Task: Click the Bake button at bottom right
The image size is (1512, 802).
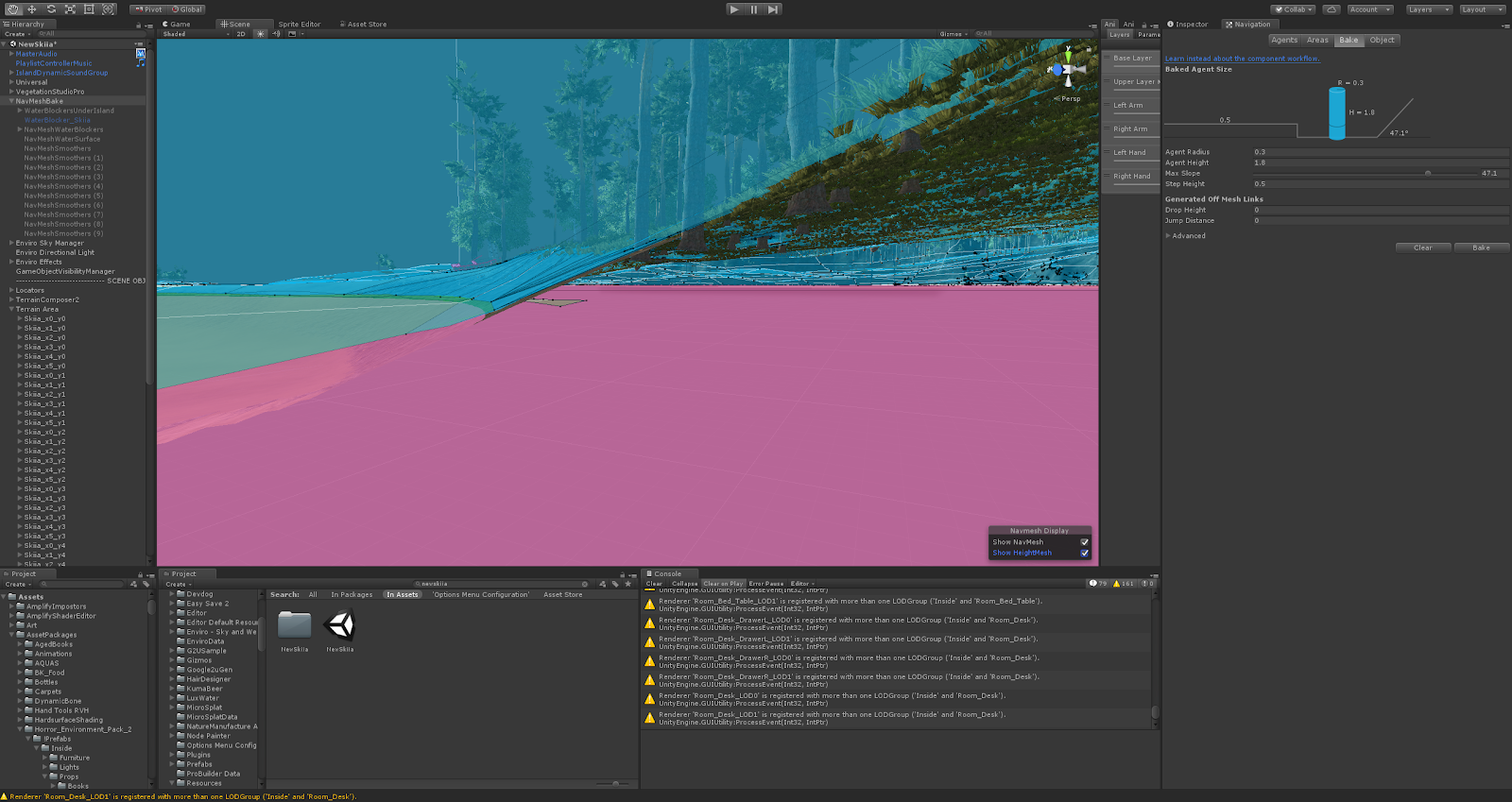Action: 1481,248
